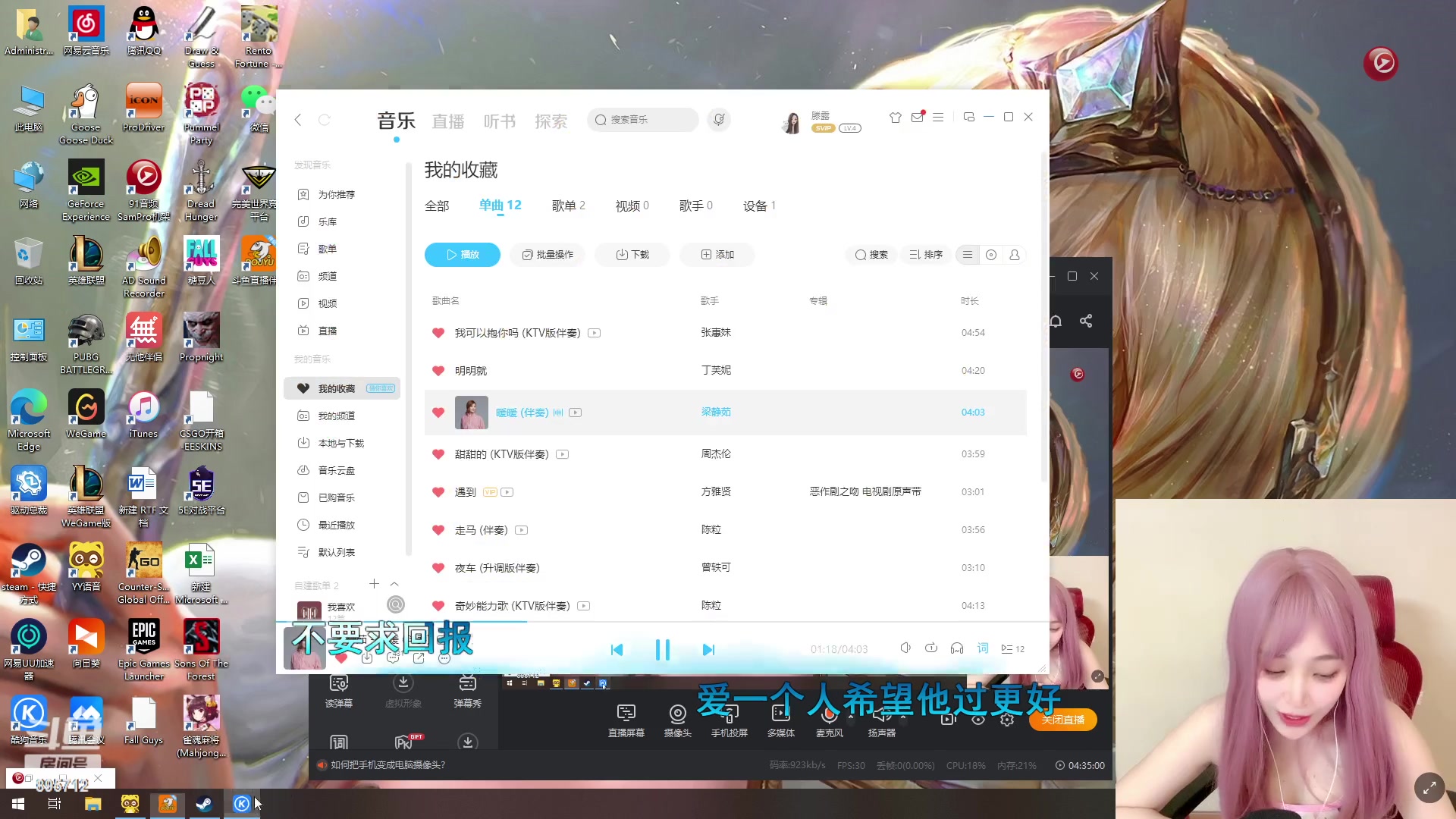Collapse the 自建歌单 playlist section
The width and height of the screenshot is (1456, 819).
click(394, 584)
